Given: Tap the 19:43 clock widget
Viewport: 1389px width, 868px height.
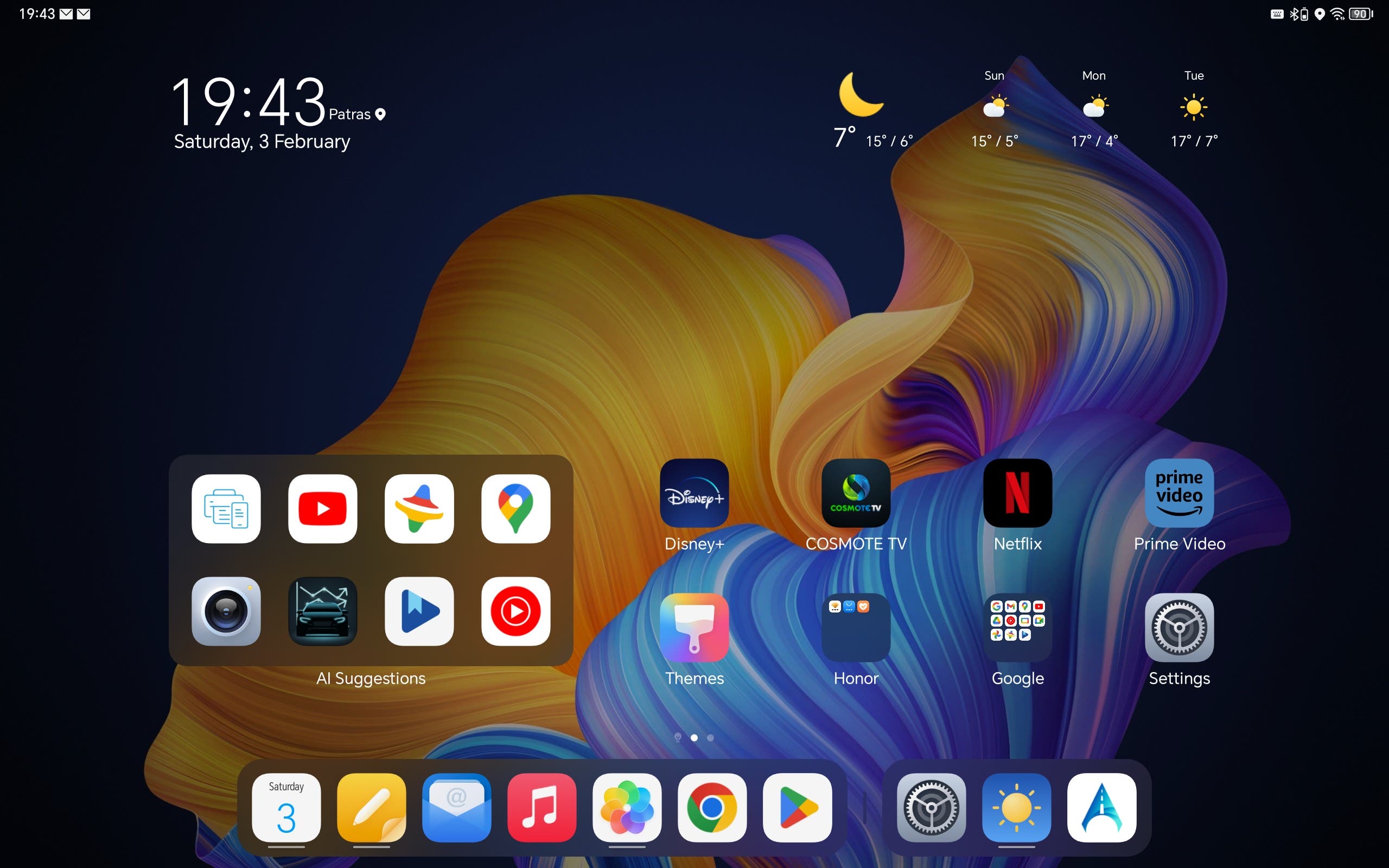Looking at the screenshot, I should pos(249,101).
